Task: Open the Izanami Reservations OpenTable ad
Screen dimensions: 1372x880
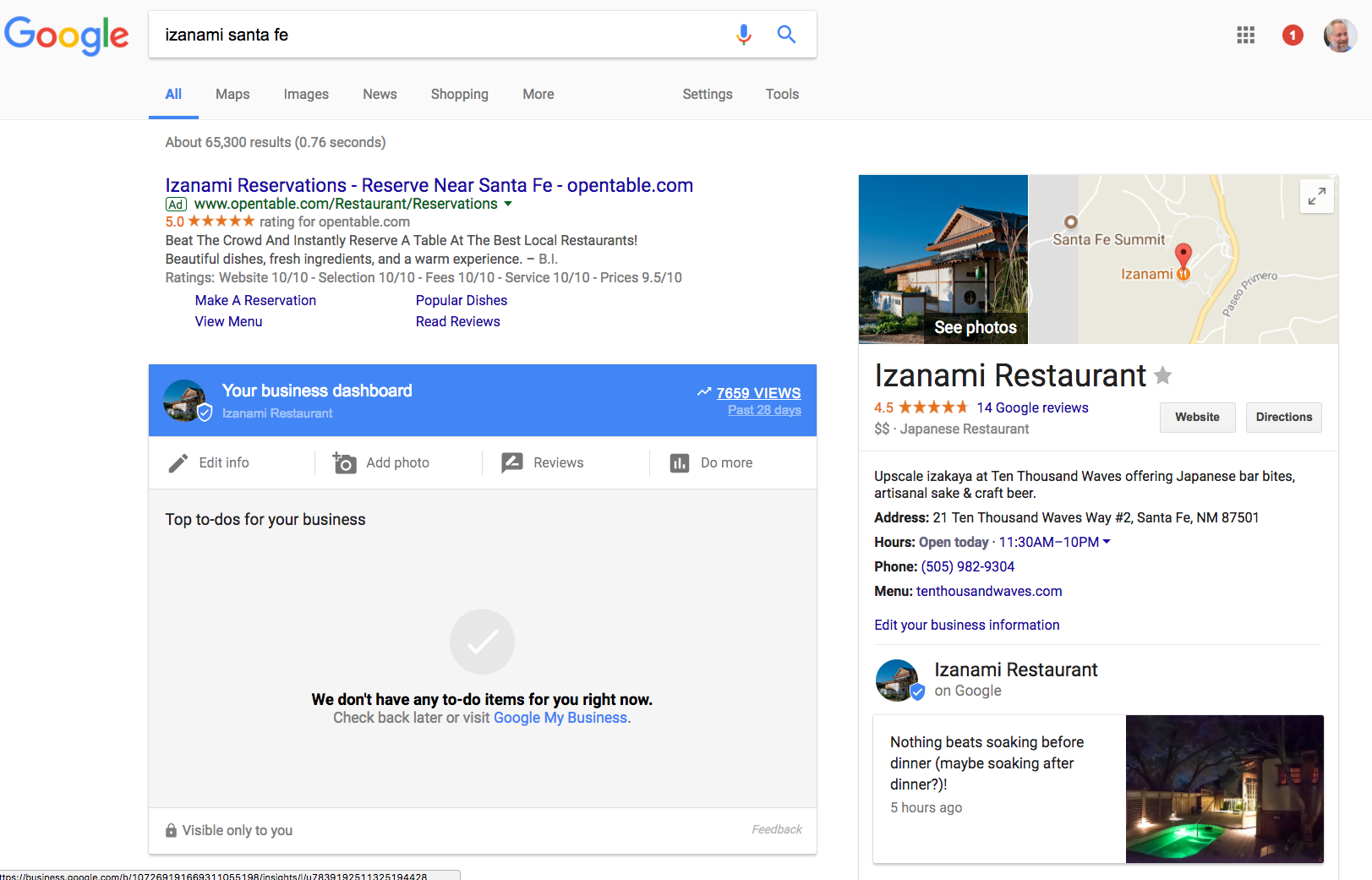Action: click(x=429, y=185)
